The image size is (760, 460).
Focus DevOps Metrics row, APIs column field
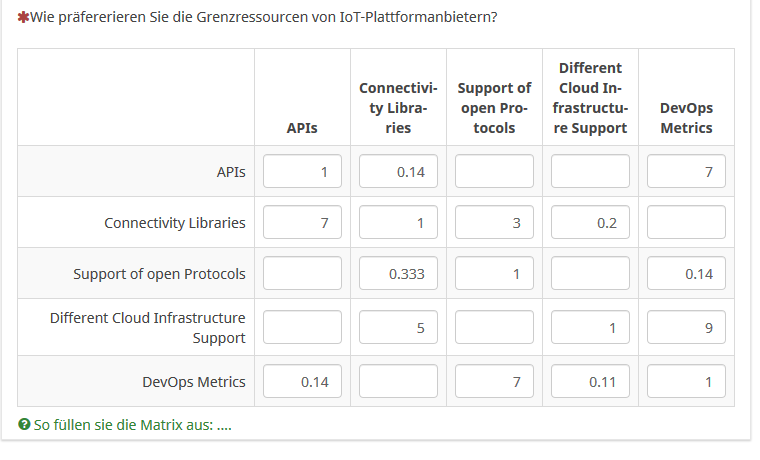tap(302, 381)
